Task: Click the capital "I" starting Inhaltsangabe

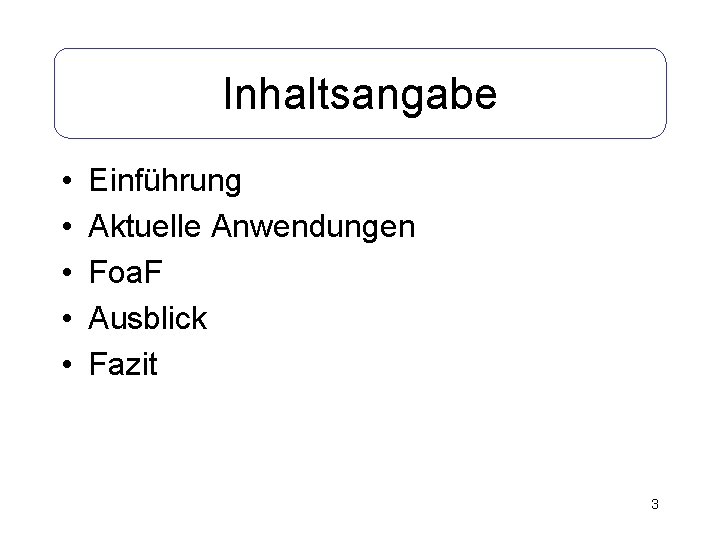Action: pyautogui.click(x=227, y=93)
